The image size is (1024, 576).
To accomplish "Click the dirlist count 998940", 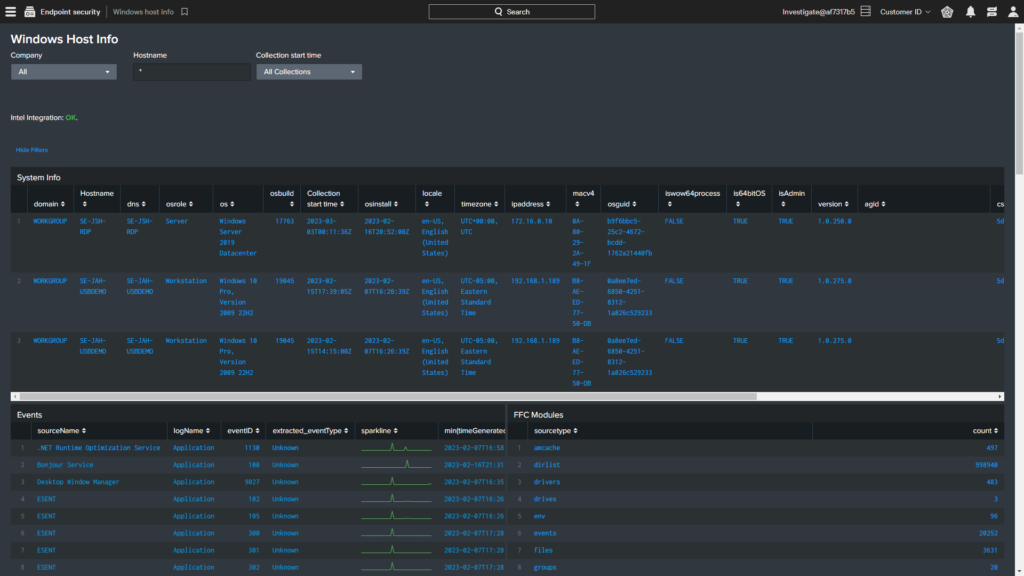I will pos(986,465).
